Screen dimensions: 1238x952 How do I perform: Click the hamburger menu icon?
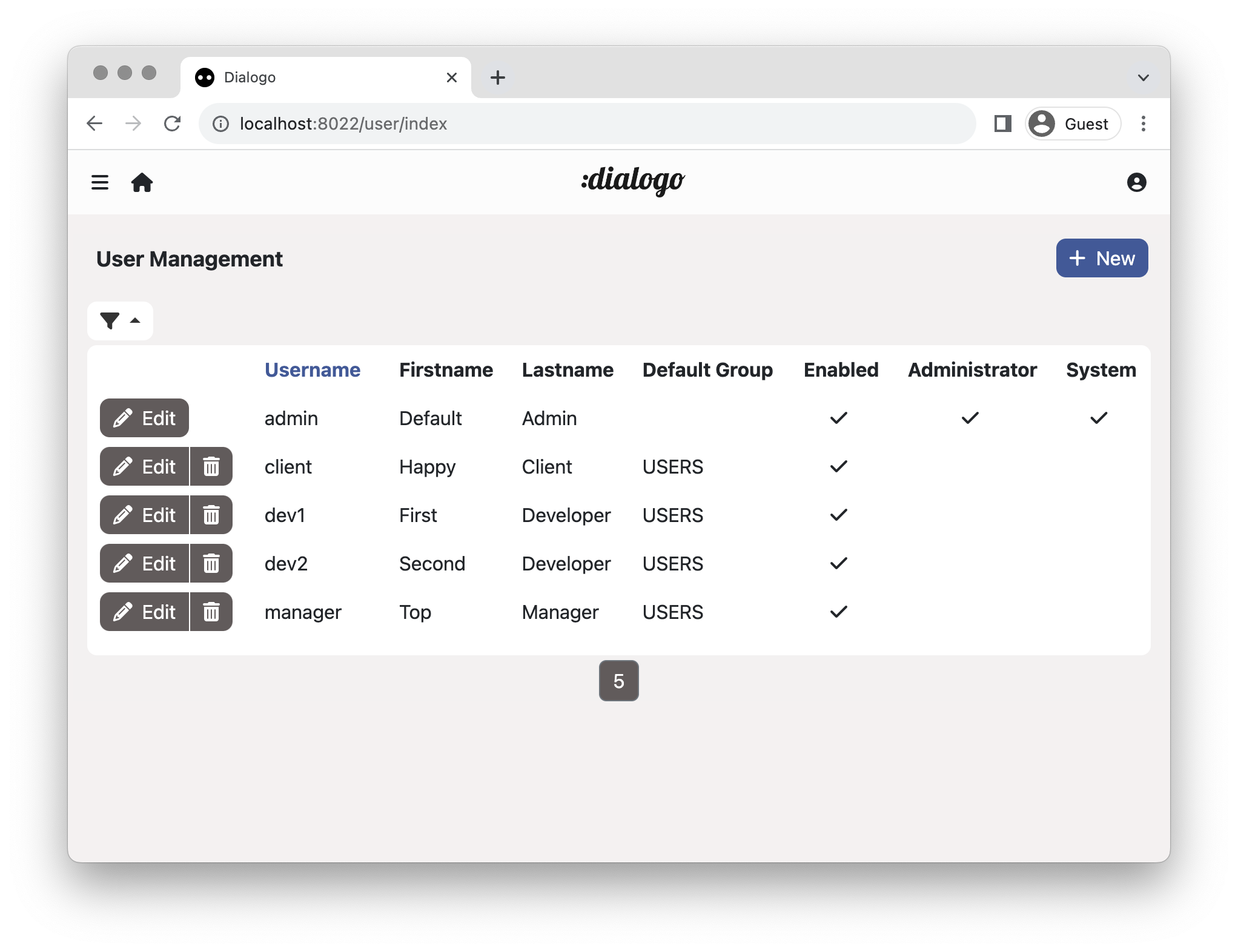tap(100, 182)
